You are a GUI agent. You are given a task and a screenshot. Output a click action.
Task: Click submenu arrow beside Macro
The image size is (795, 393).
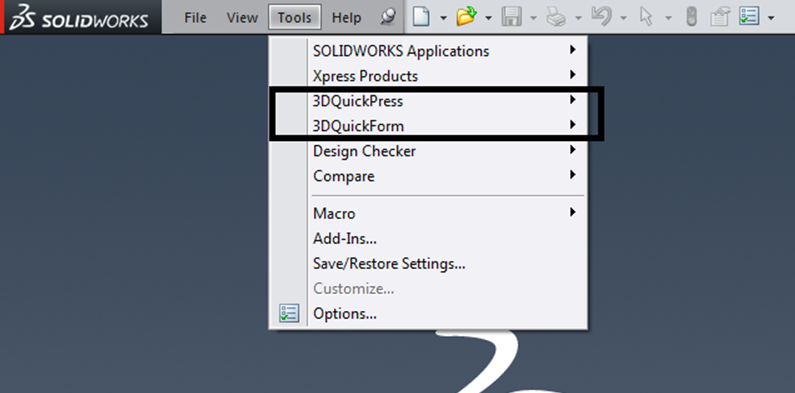(572, 212)
